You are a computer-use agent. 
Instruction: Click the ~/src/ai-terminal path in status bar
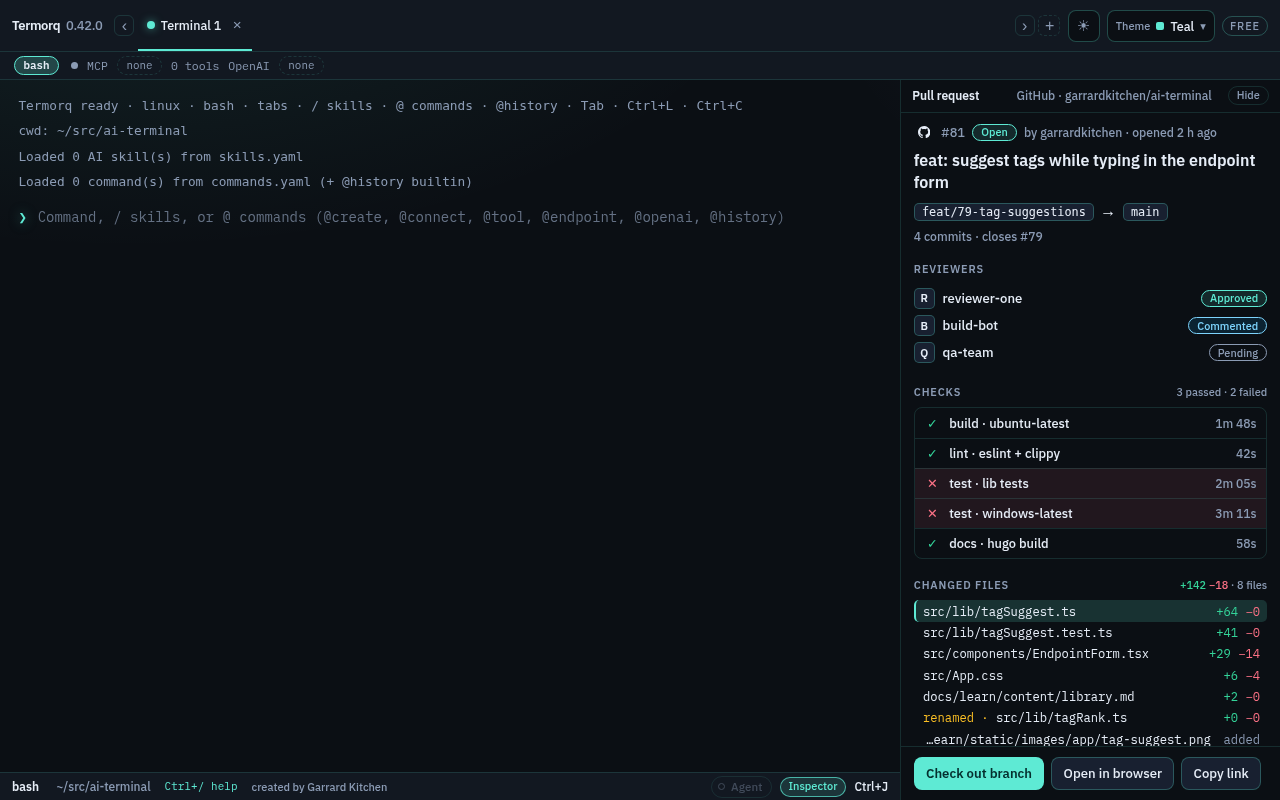(x=103, y=787)
